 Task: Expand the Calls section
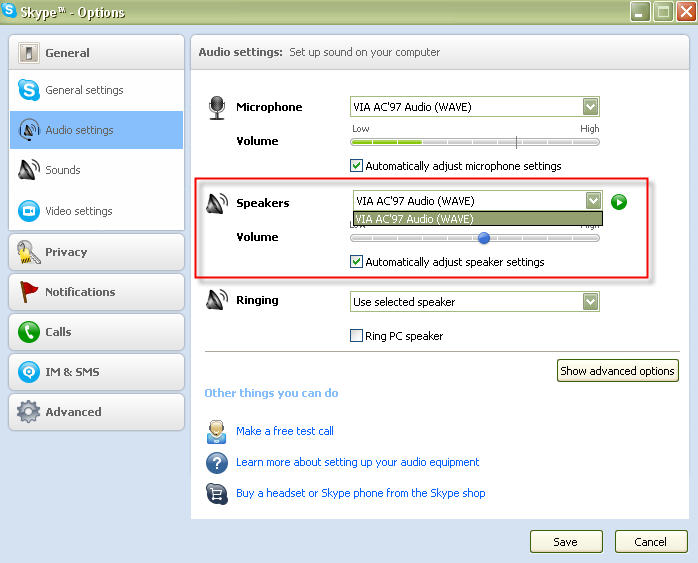point(96,332)
